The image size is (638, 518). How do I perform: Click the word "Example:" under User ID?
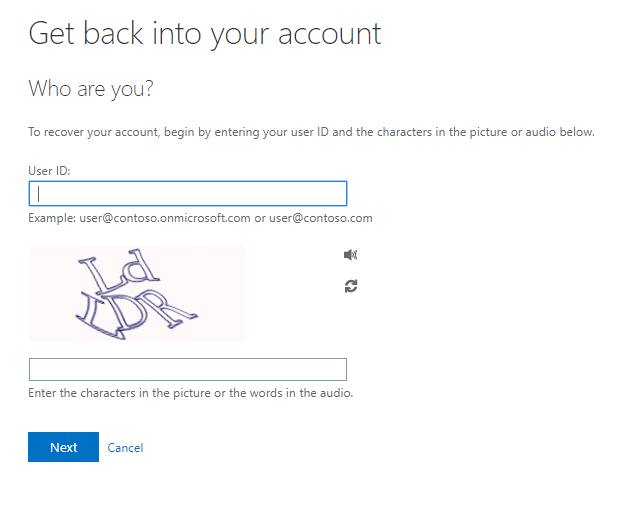coord(52,218)
